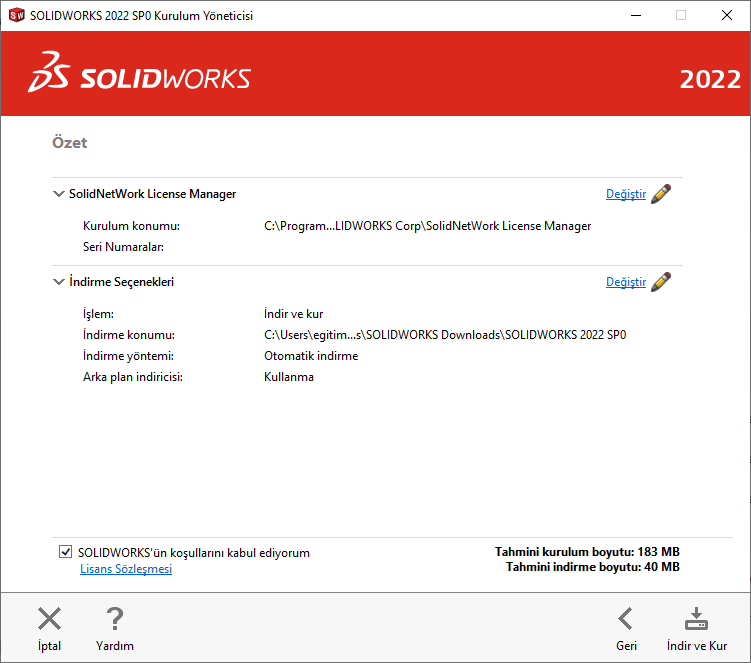Minimize the Kurulum Yöneticisi window
The height and width of the screenshot is (663, 751).
click(x=634, y=15)
